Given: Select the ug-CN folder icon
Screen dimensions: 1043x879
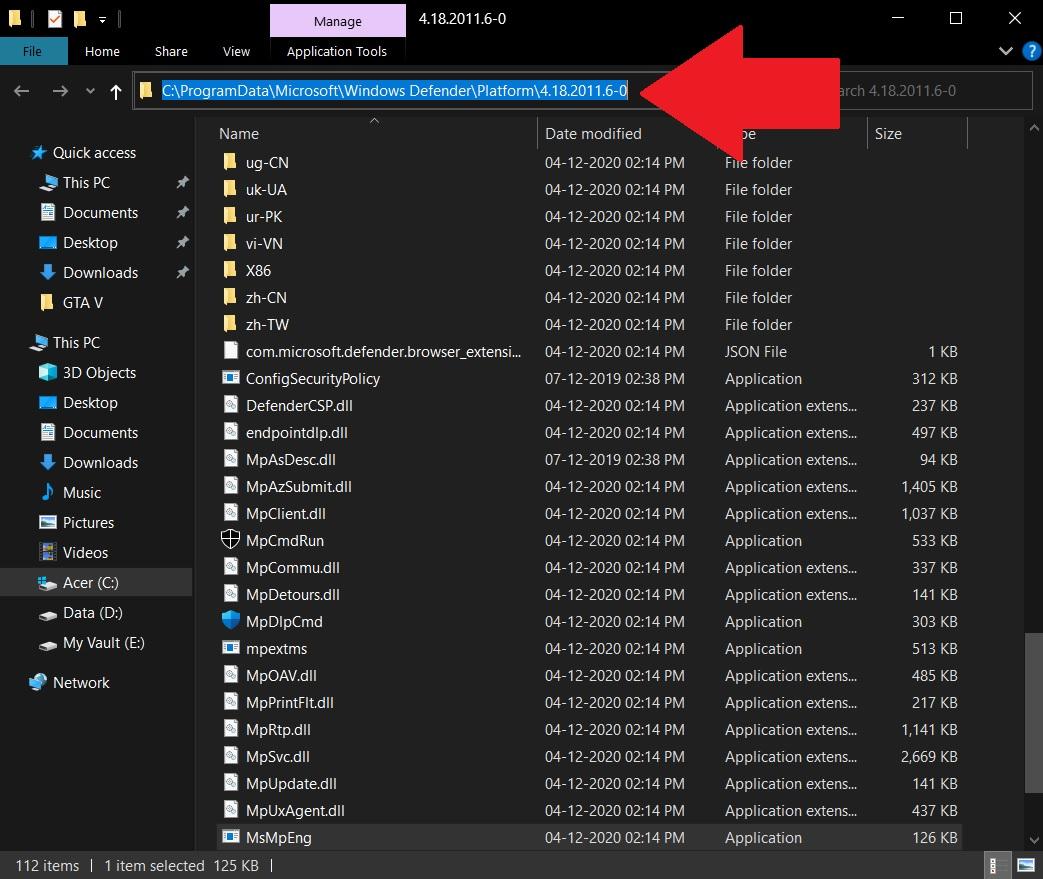Looking at the screenshot, I should click(x=230, y=162).
